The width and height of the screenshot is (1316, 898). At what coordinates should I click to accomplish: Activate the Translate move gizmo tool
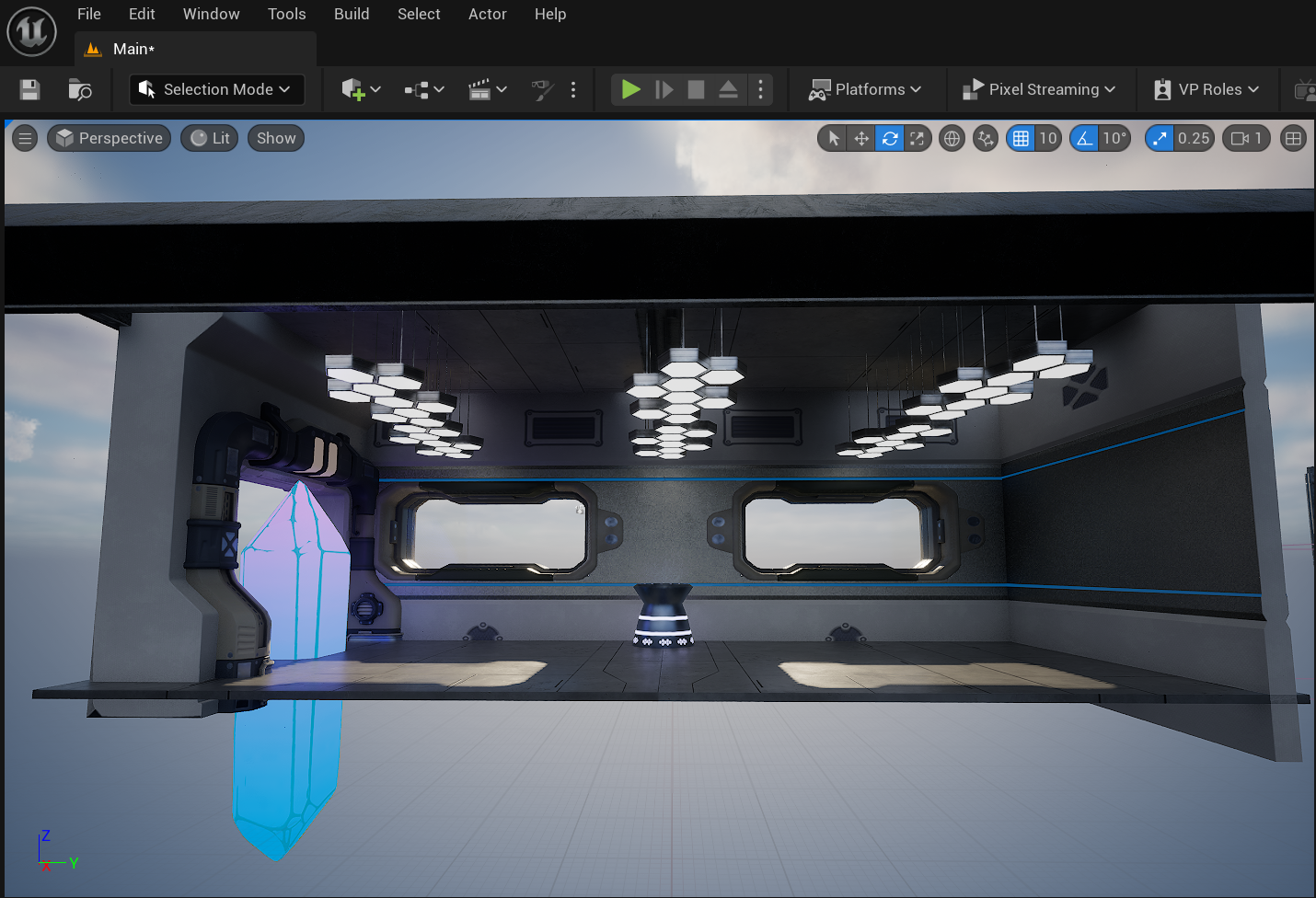861,138
